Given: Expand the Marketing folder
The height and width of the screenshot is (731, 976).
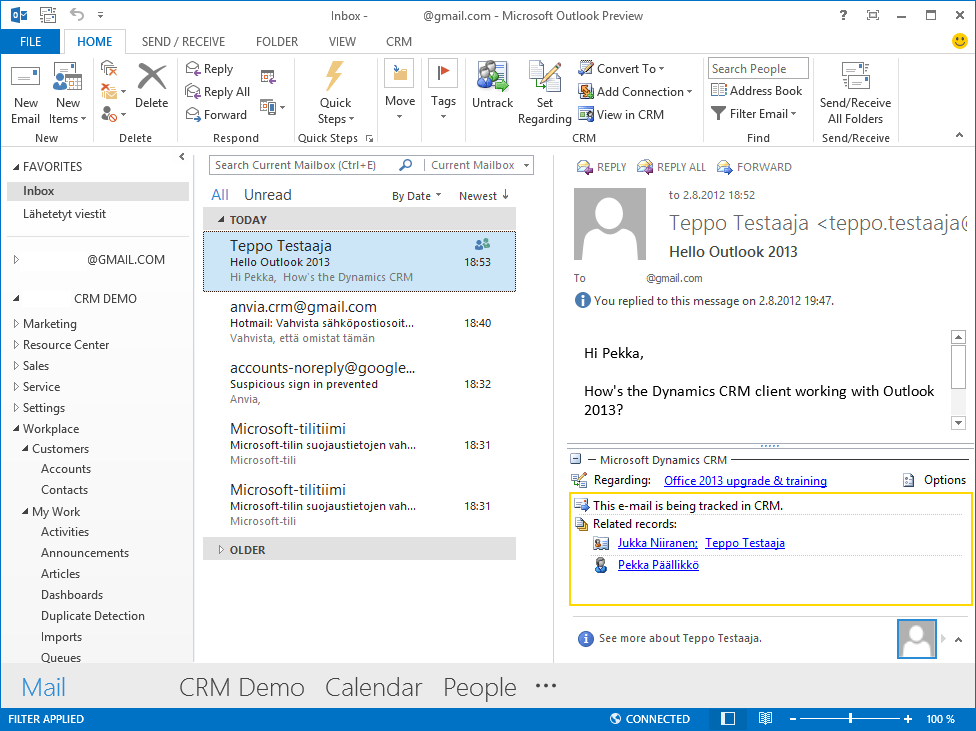Looking at the screenshot, I should coord(16,324).
